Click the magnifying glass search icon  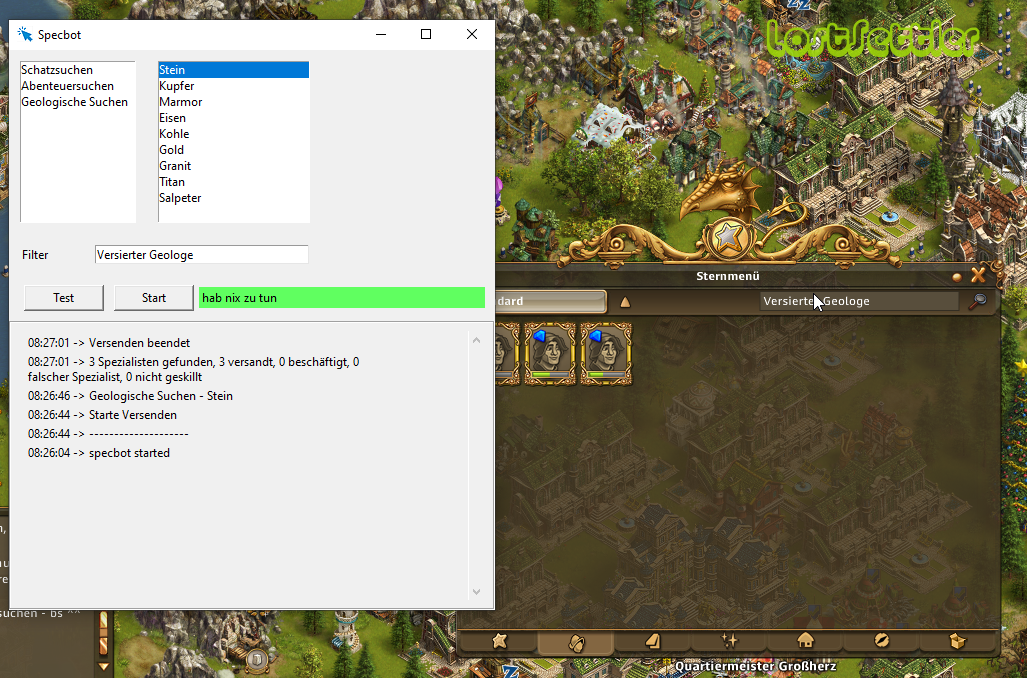977,301
